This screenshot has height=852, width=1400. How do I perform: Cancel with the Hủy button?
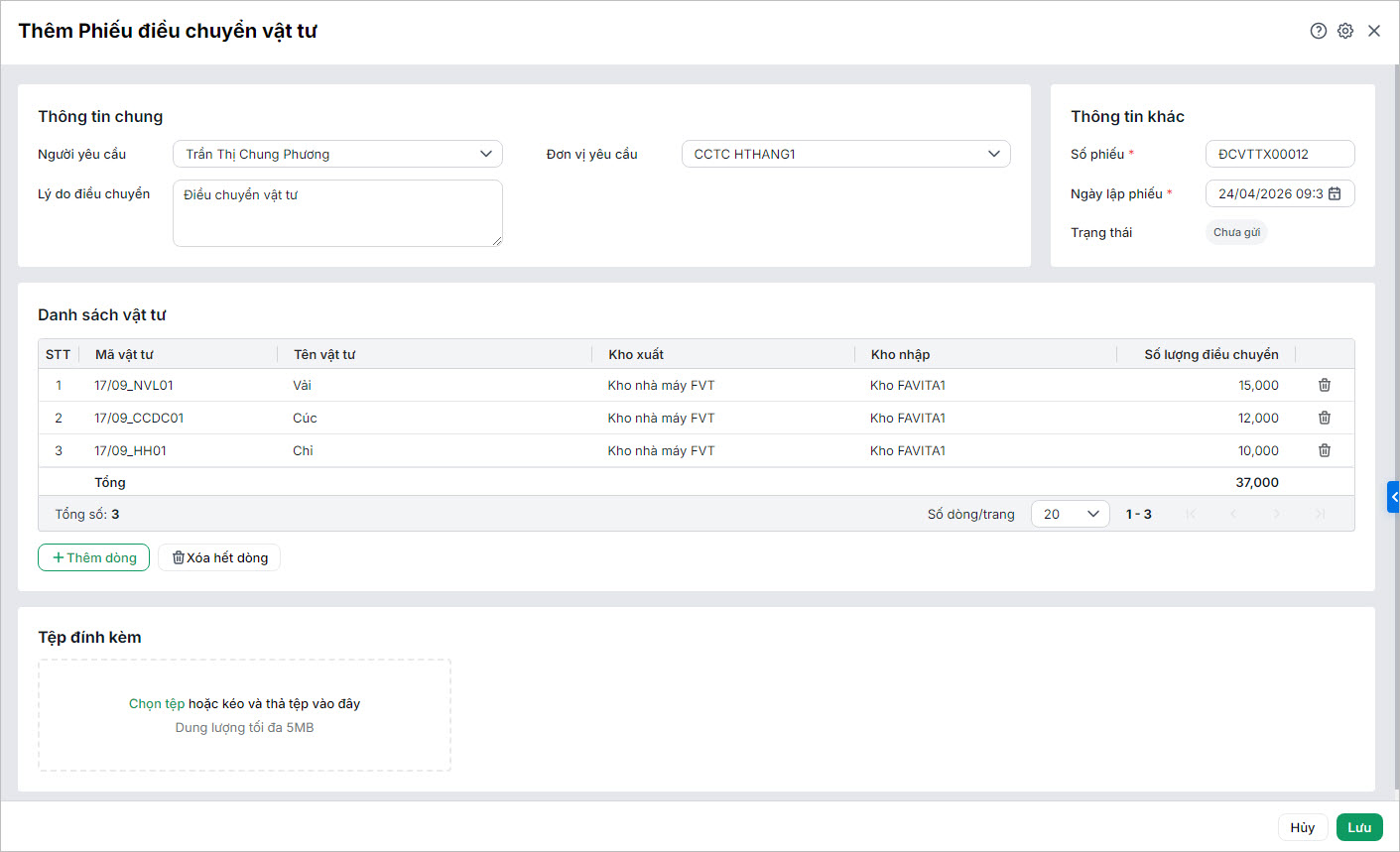coord(1302,827)
